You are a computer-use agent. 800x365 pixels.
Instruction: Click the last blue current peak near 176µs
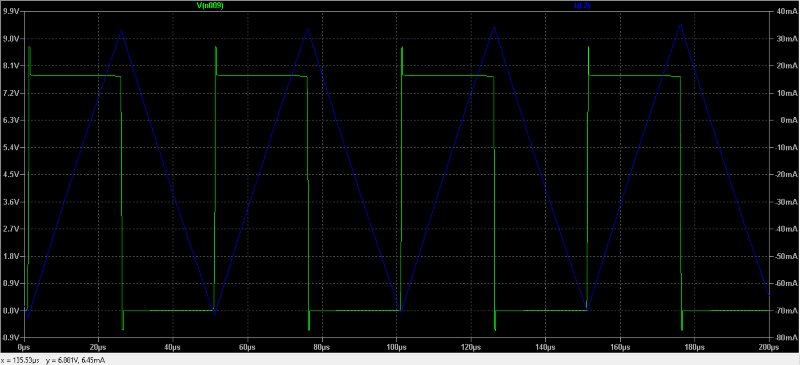[680, 24]
